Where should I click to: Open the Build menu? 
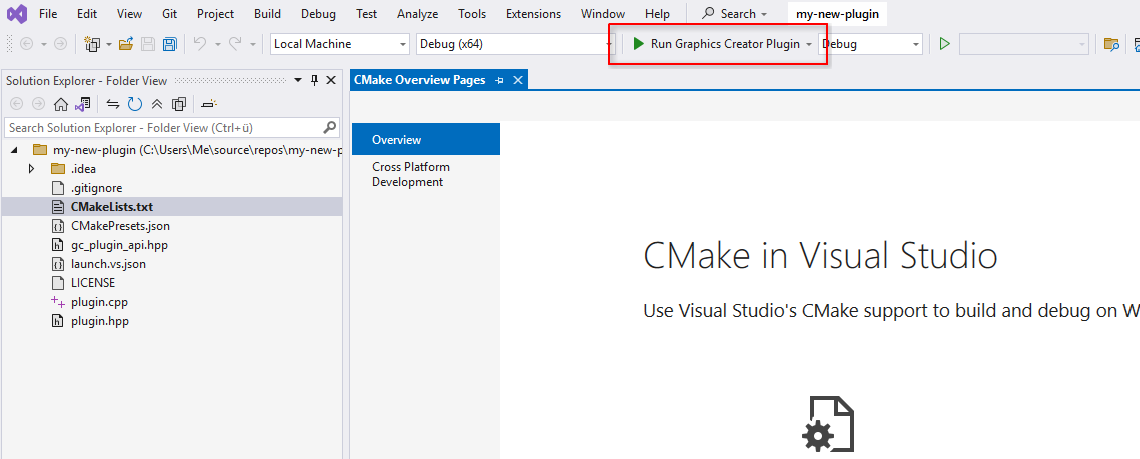tap(268, 14)
